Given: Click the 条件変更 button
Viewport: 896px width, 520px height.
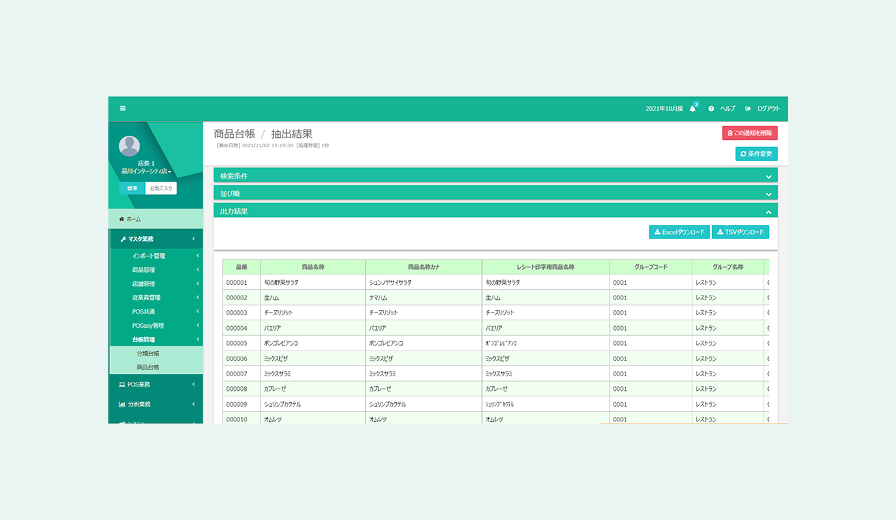Looking at the screenshot, I should tap(756, 154).
